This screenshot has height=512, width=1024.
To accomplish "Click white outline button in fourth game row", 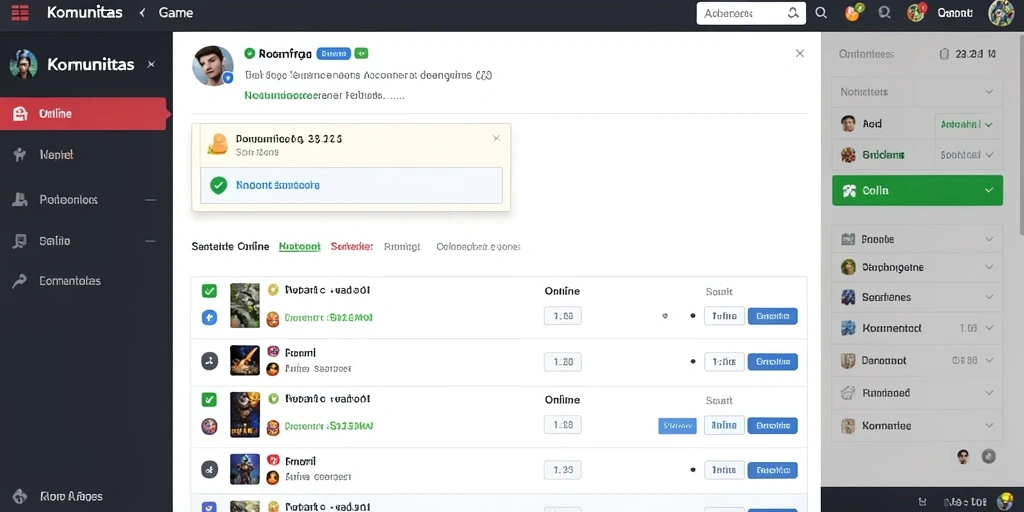I will click(x=724, y=470).
